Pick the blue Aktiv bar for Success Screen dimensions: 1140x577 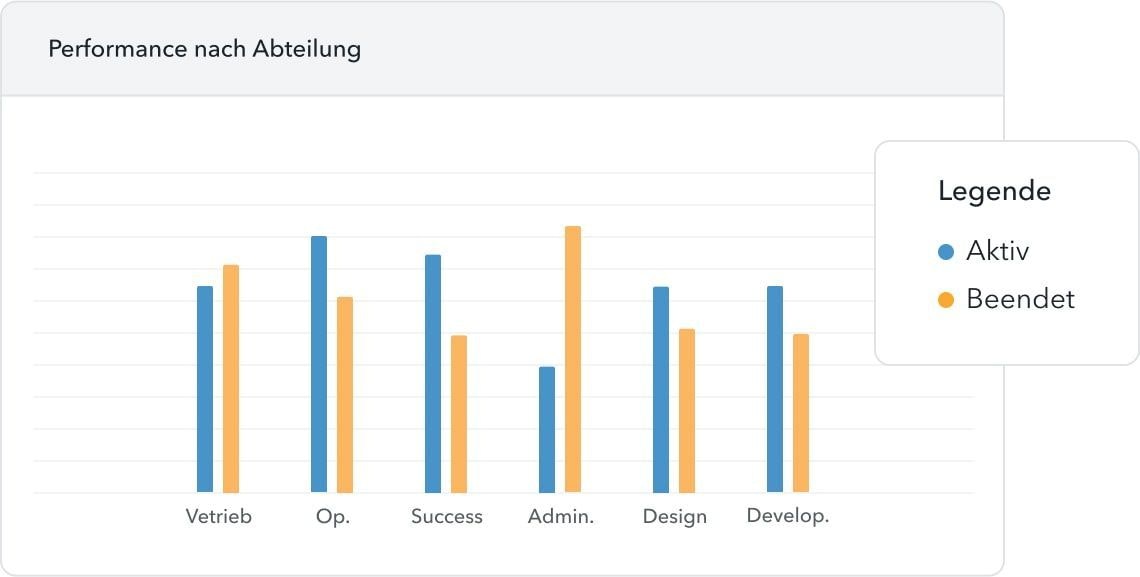[x=433, y=373]
